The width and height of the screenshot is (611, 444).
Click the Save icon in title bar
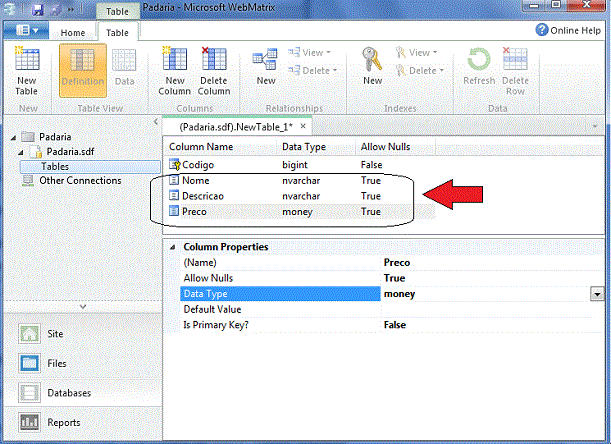[38, 10]
